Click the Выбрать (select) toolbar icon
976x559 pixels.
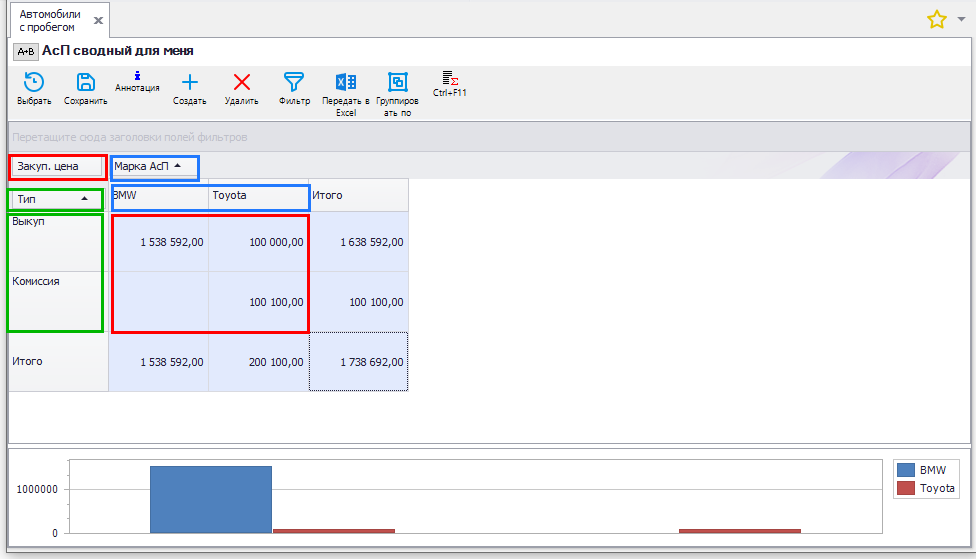coord(34,83)
